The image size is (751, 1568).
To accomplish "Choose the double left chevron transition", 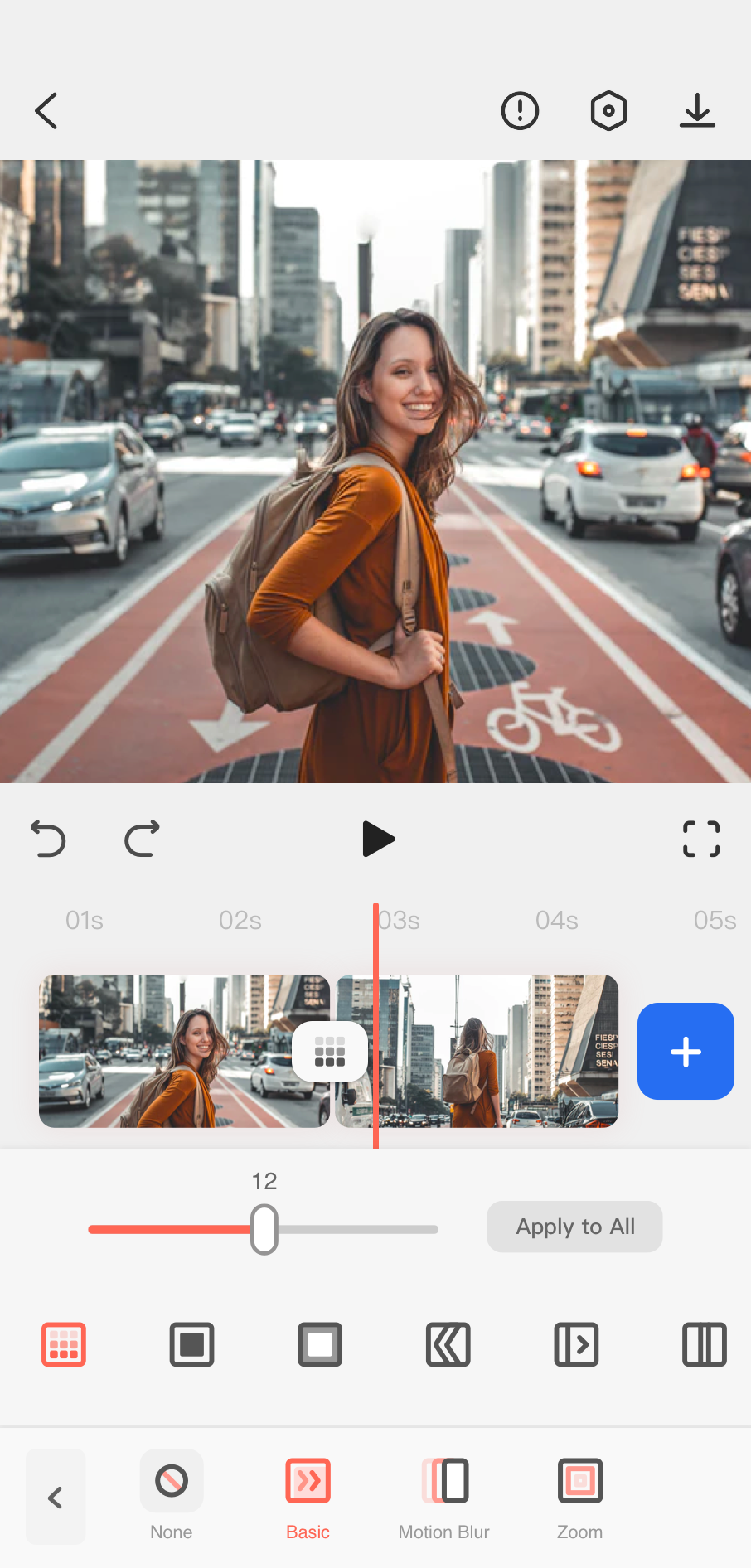I will coord(448,1344).
